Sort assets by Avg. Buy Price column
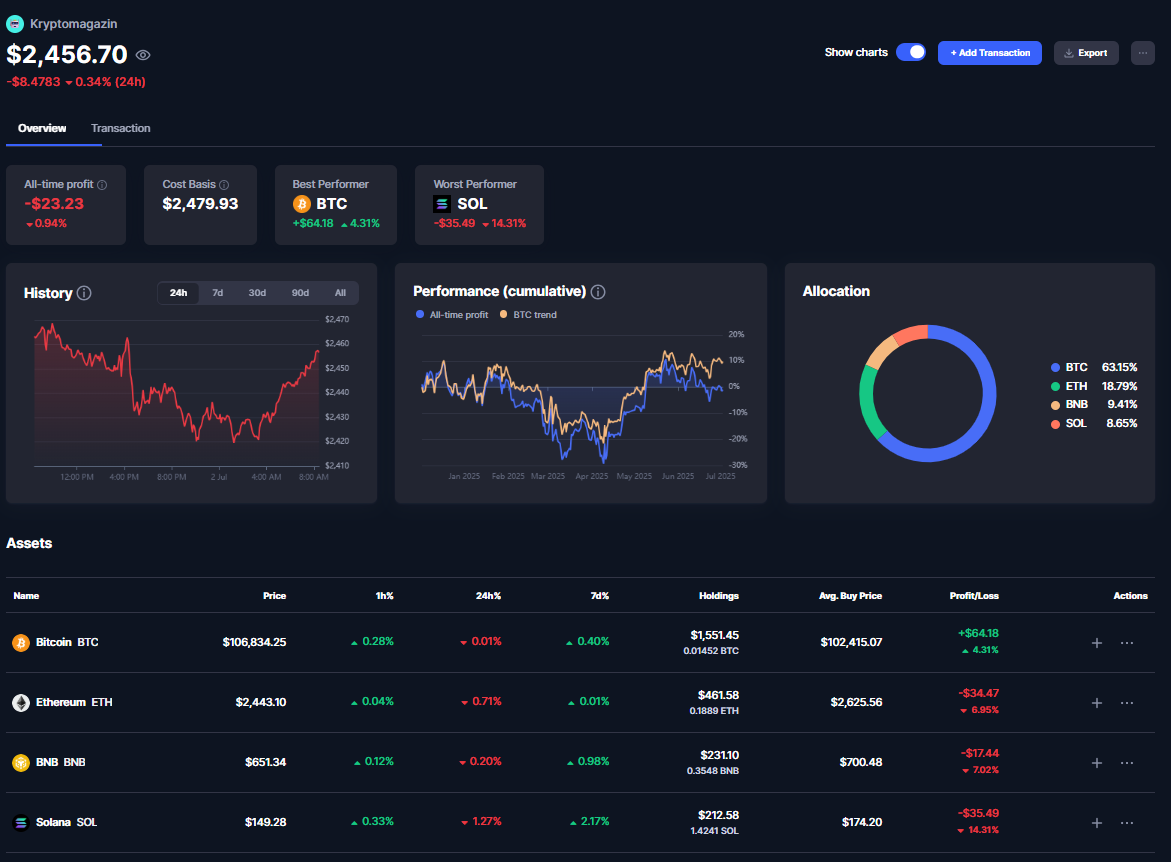 coord(850,595)
